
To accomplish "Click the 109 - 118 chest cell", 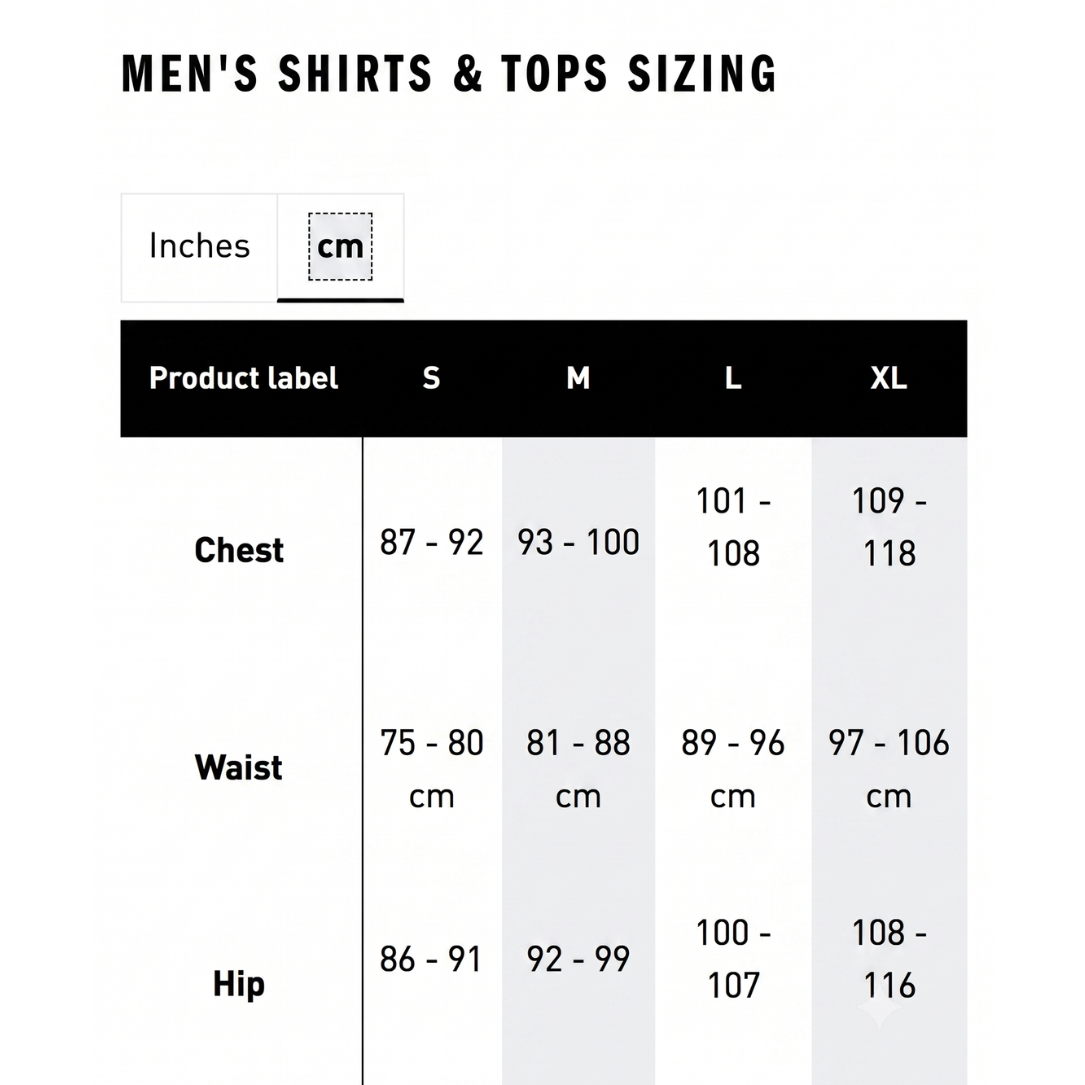I will (889, 527).
